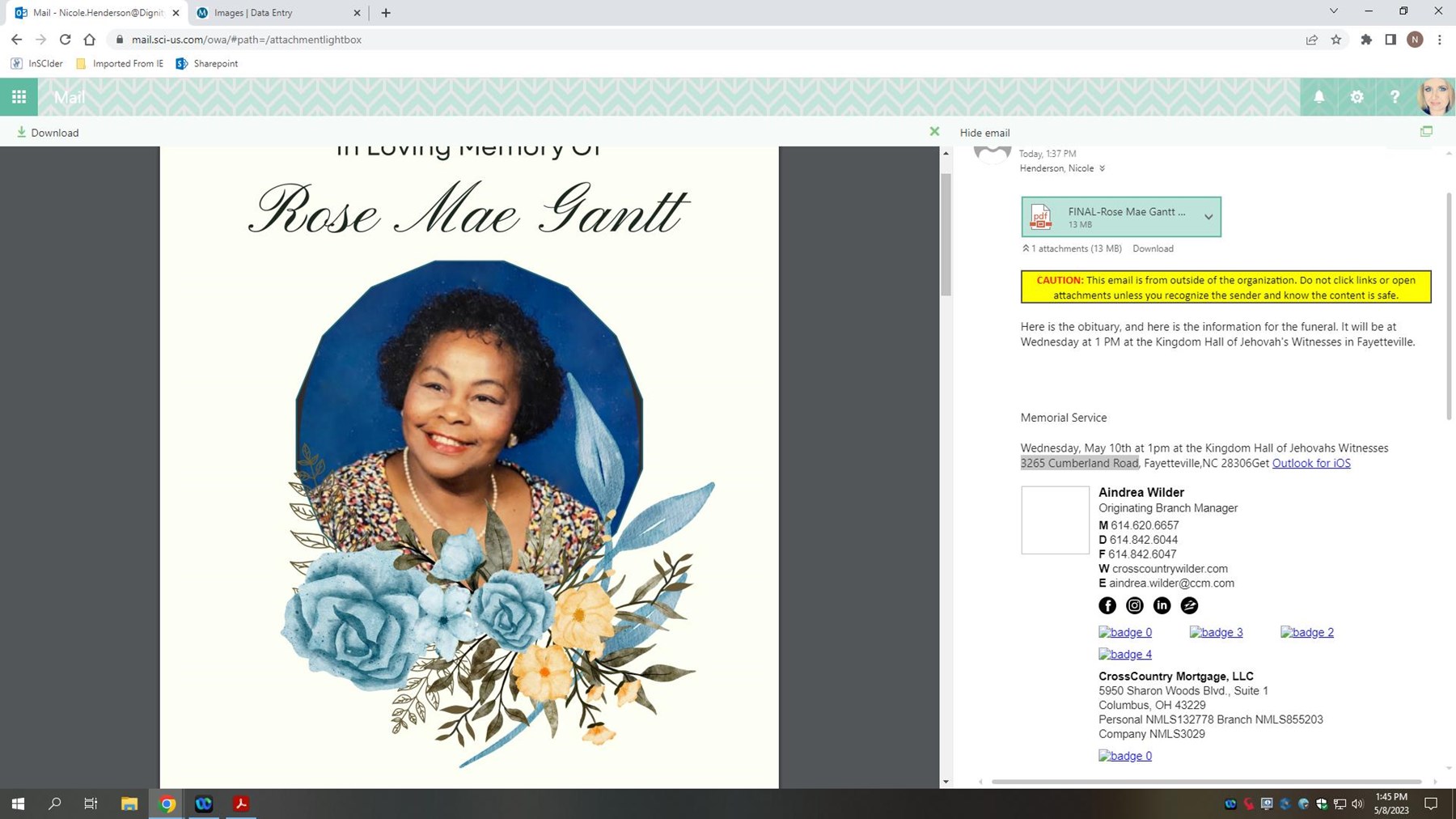This screenshot has width=1456, height=819.
Task: Click the Download link under the attachment
Action: point(1153,248)
